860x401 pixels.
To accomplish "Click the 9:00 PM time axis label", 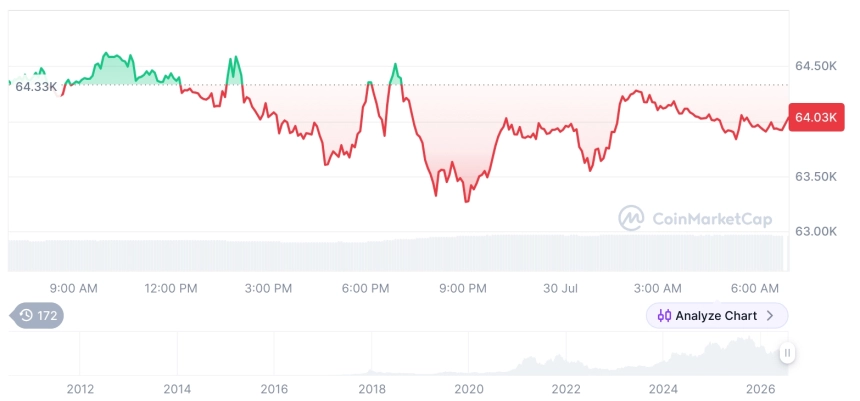I will pyautogui.click(x=463, y=289).
